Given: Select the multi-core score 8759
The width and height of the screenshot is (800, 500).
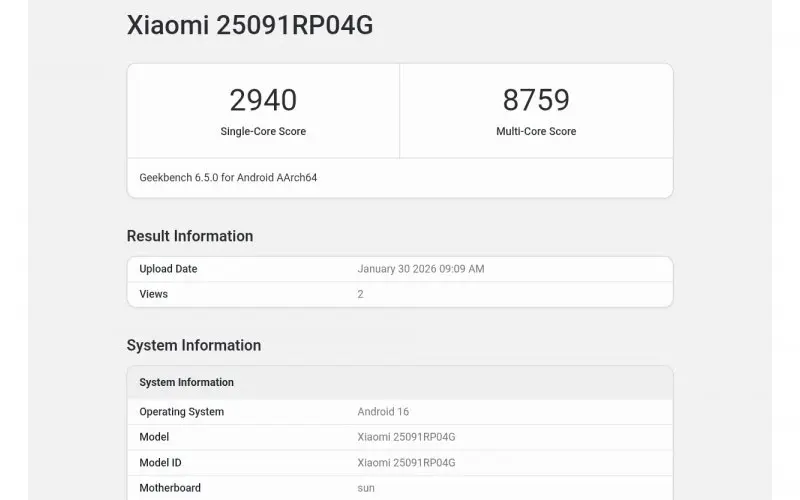Looking at the screenshot, I should click(x=536, y=99).
